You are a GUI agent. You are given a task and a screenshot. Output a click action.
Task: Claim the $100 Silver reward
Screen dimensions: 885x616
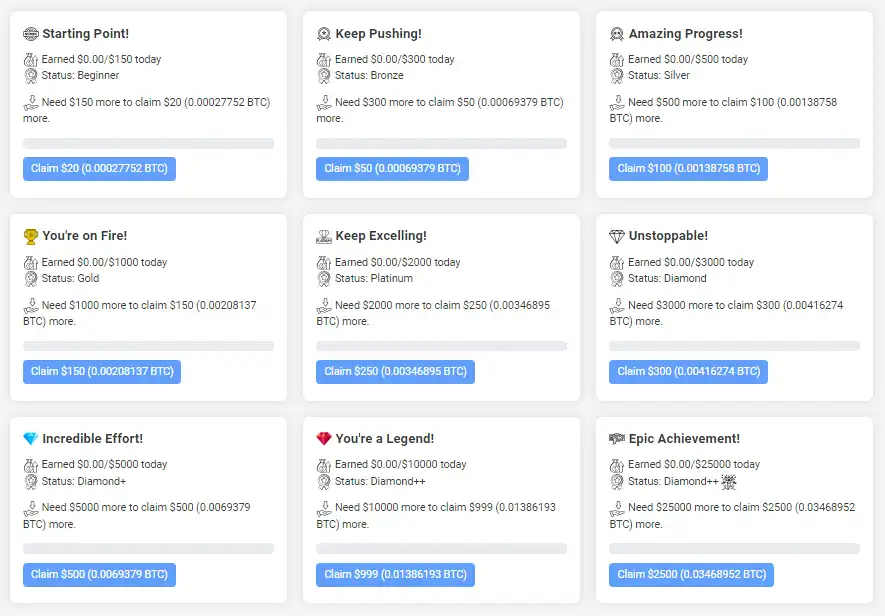[688, 169]
